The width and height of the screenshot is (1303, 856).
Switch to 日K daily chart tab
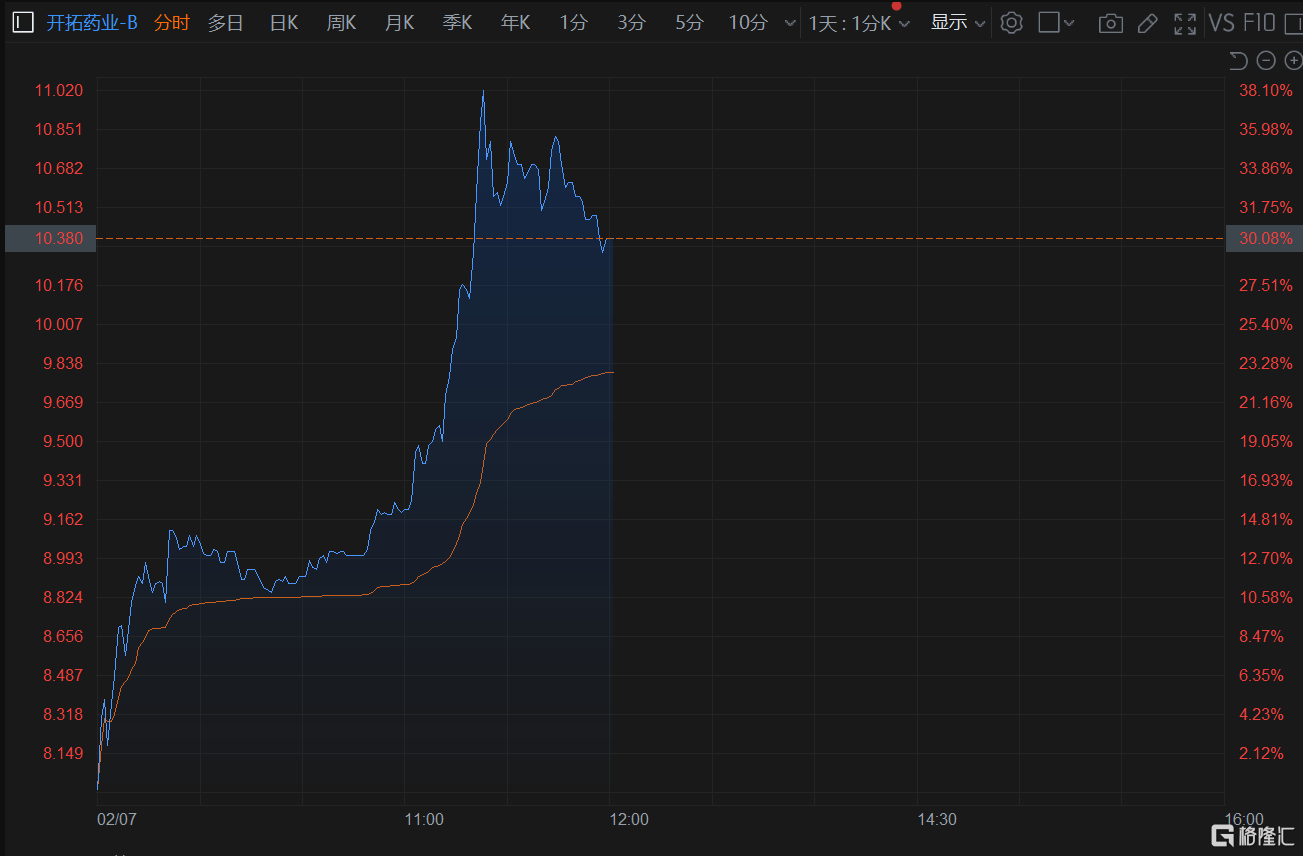(284, 23)
